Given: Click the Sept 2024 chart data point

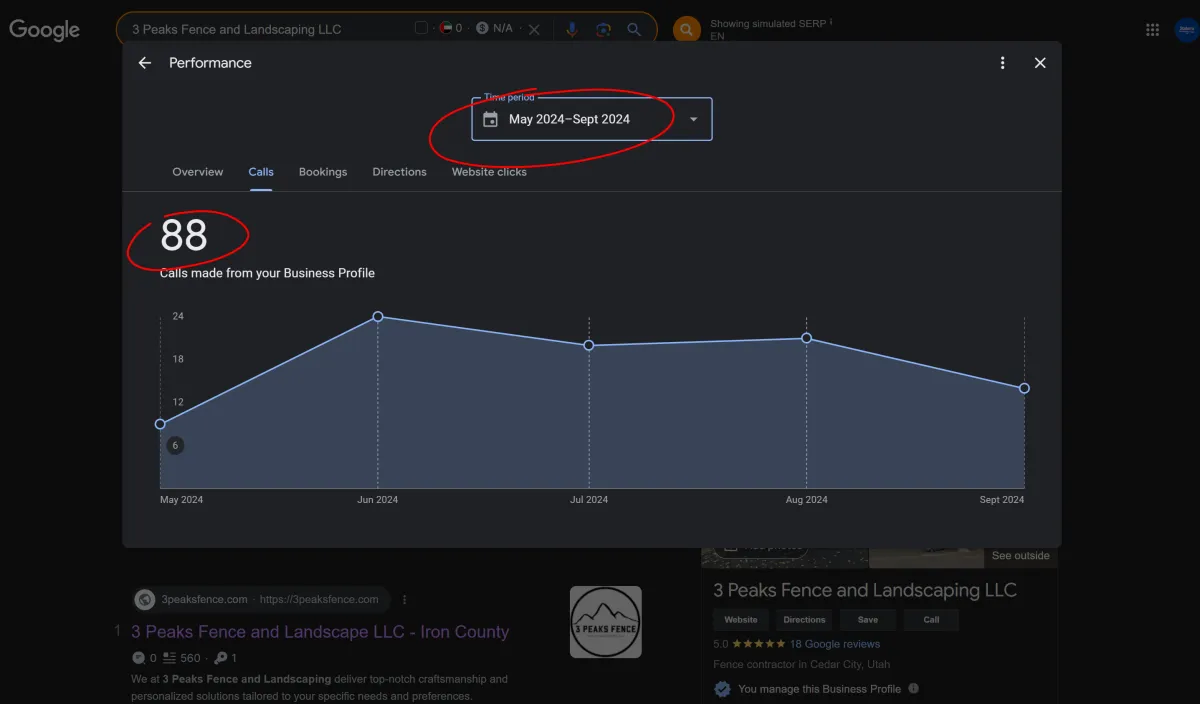Looking at the screenshot, I should coord(1025,388).
